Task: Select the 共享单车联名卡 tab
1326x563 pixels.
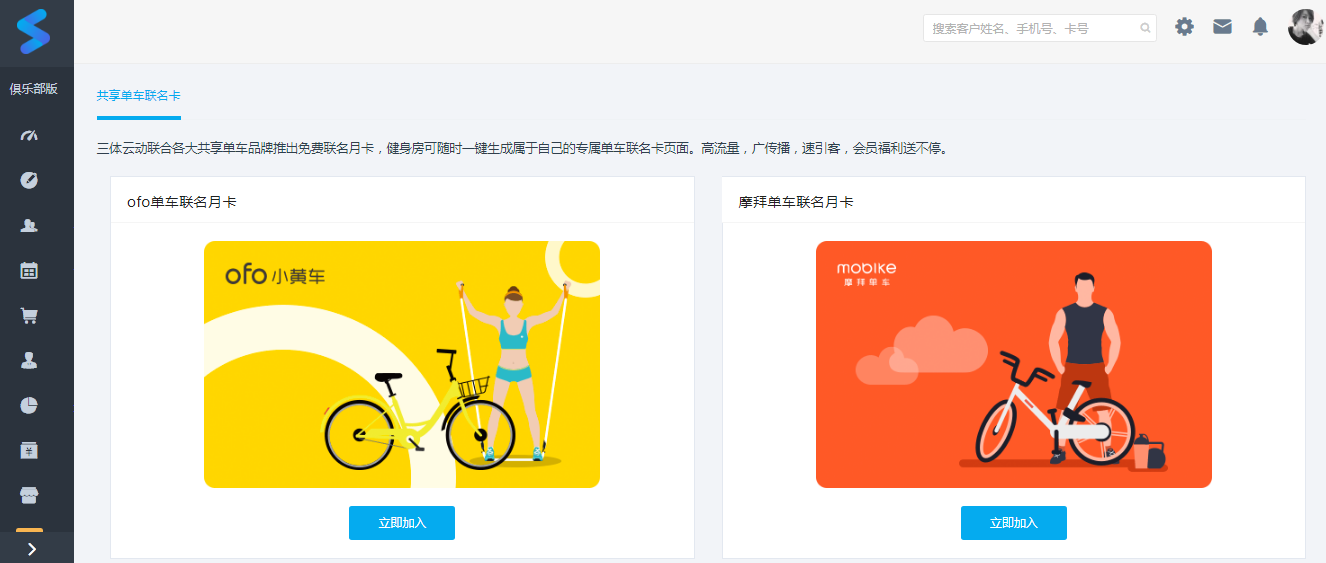Action: coord(138,96)
